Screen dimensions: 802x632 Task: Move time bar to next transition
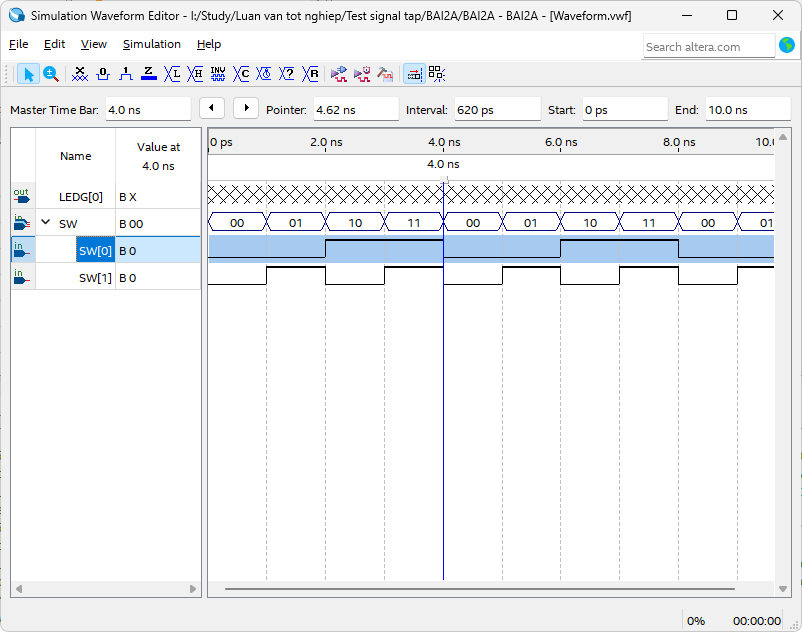(246, 108)
